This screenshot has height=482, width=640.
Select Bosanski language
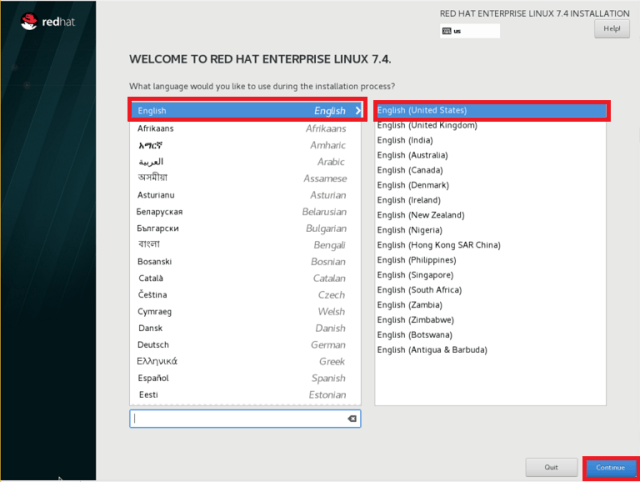tap(246, 262)
